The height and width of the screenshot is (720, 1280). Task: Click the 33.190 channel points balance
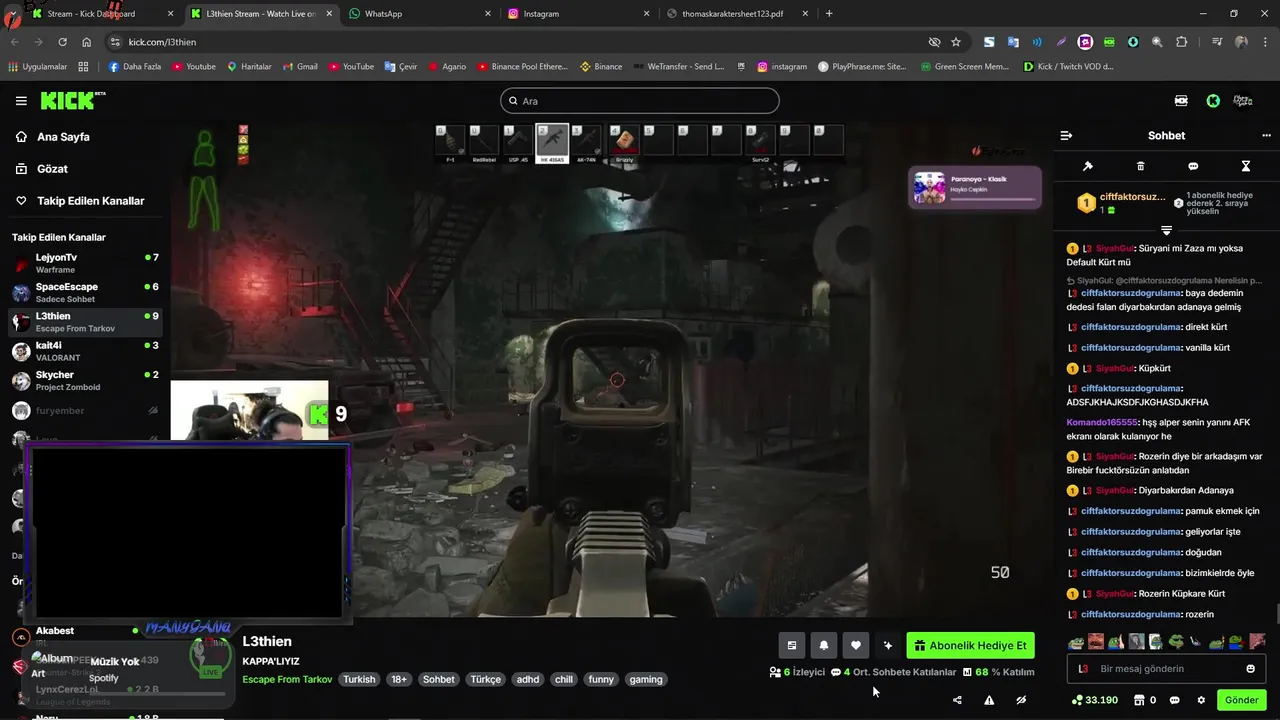1095,700
